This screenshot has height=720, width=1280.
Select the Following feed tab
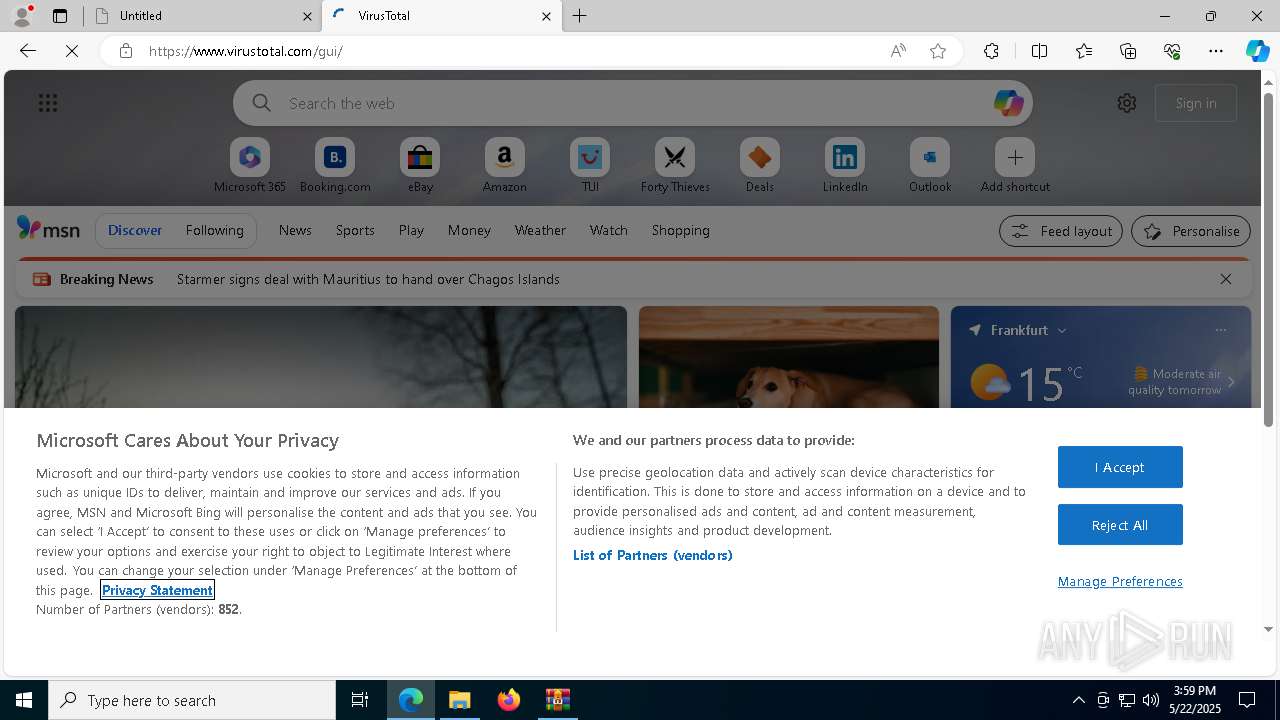[x=215, y=230]
